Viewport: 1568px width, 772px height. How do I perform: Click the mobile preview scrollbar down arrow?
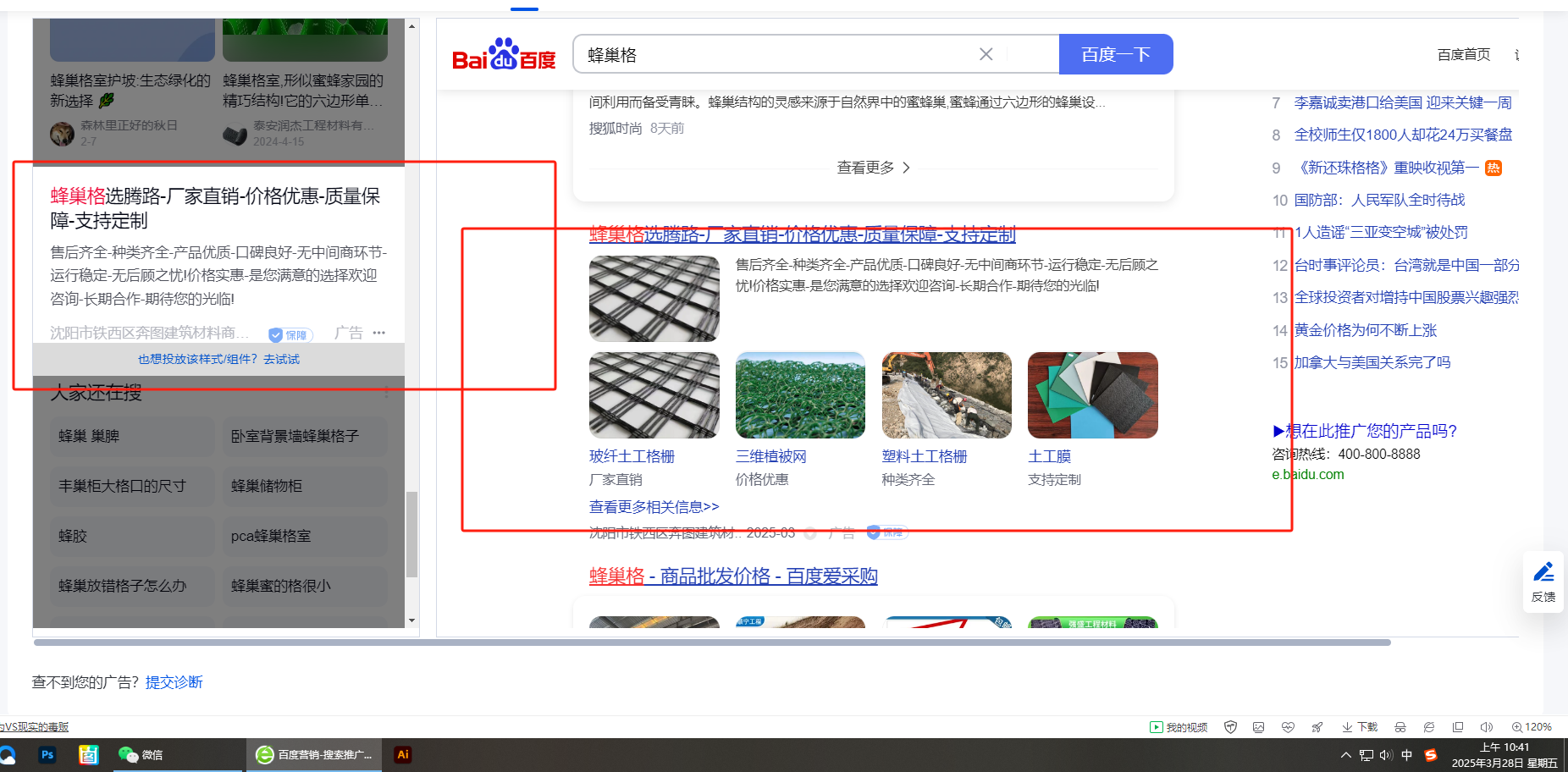click(411, 620)
